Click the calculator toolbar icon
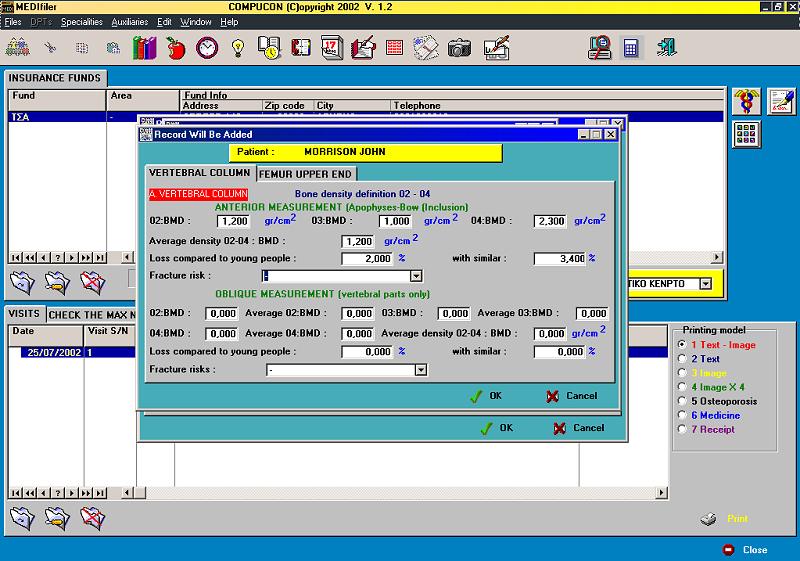Screen dimensions: 800x561 [631, 48]
